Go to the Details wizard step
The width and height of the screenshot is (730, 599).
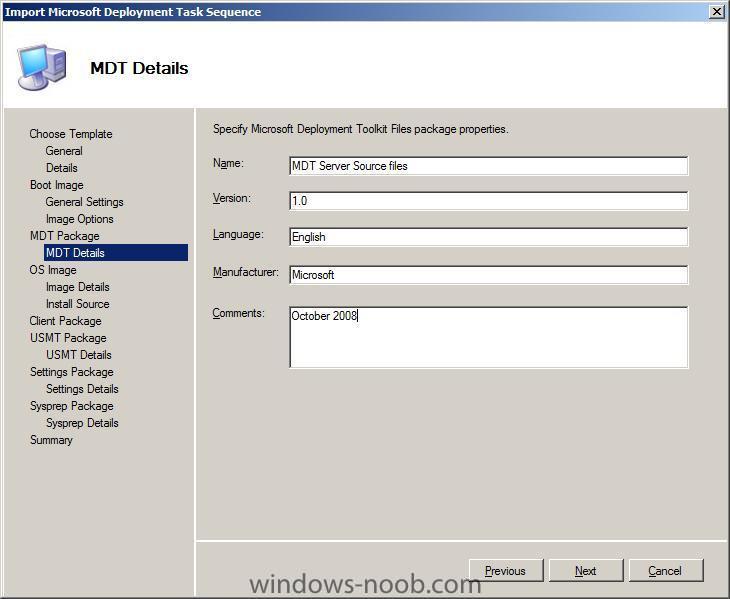point(61,168)
